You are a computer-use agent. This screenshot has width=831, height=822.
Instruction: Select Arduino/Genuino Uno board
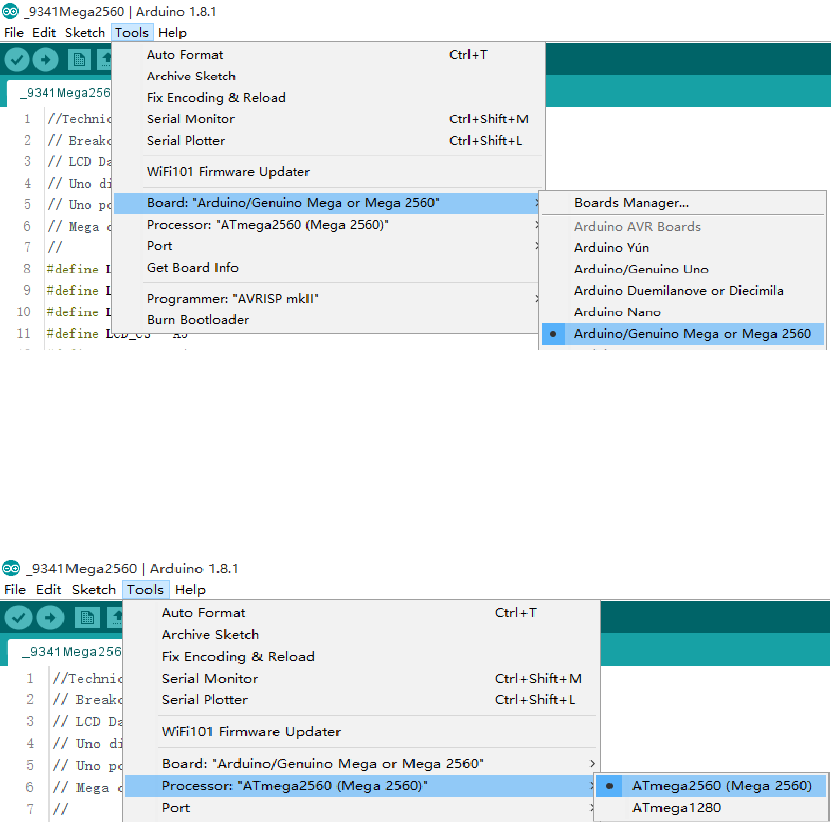(683, 269)
